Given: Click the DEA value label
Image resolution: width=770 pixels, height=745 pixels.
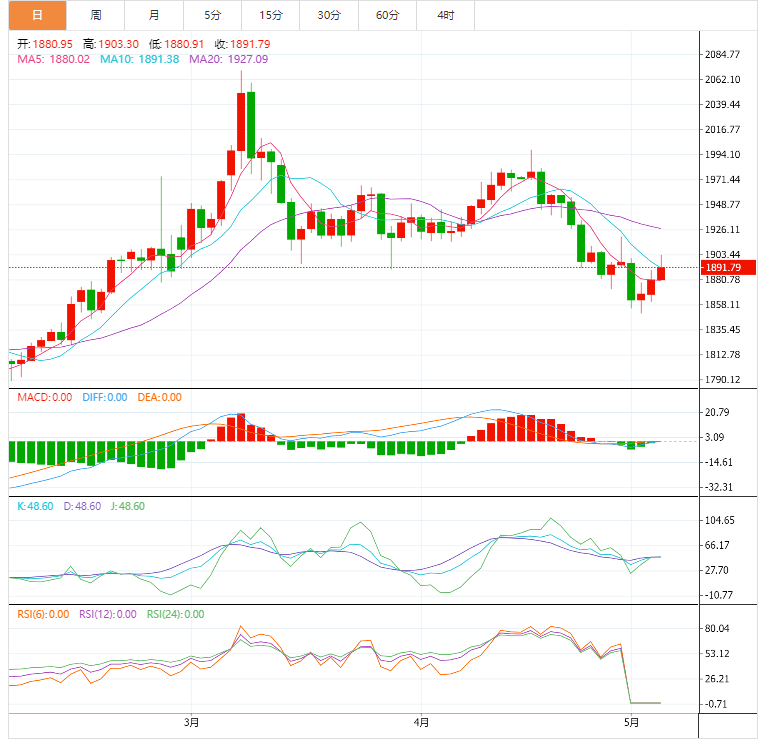Looking at the screenshot, I should click(159, 397).
